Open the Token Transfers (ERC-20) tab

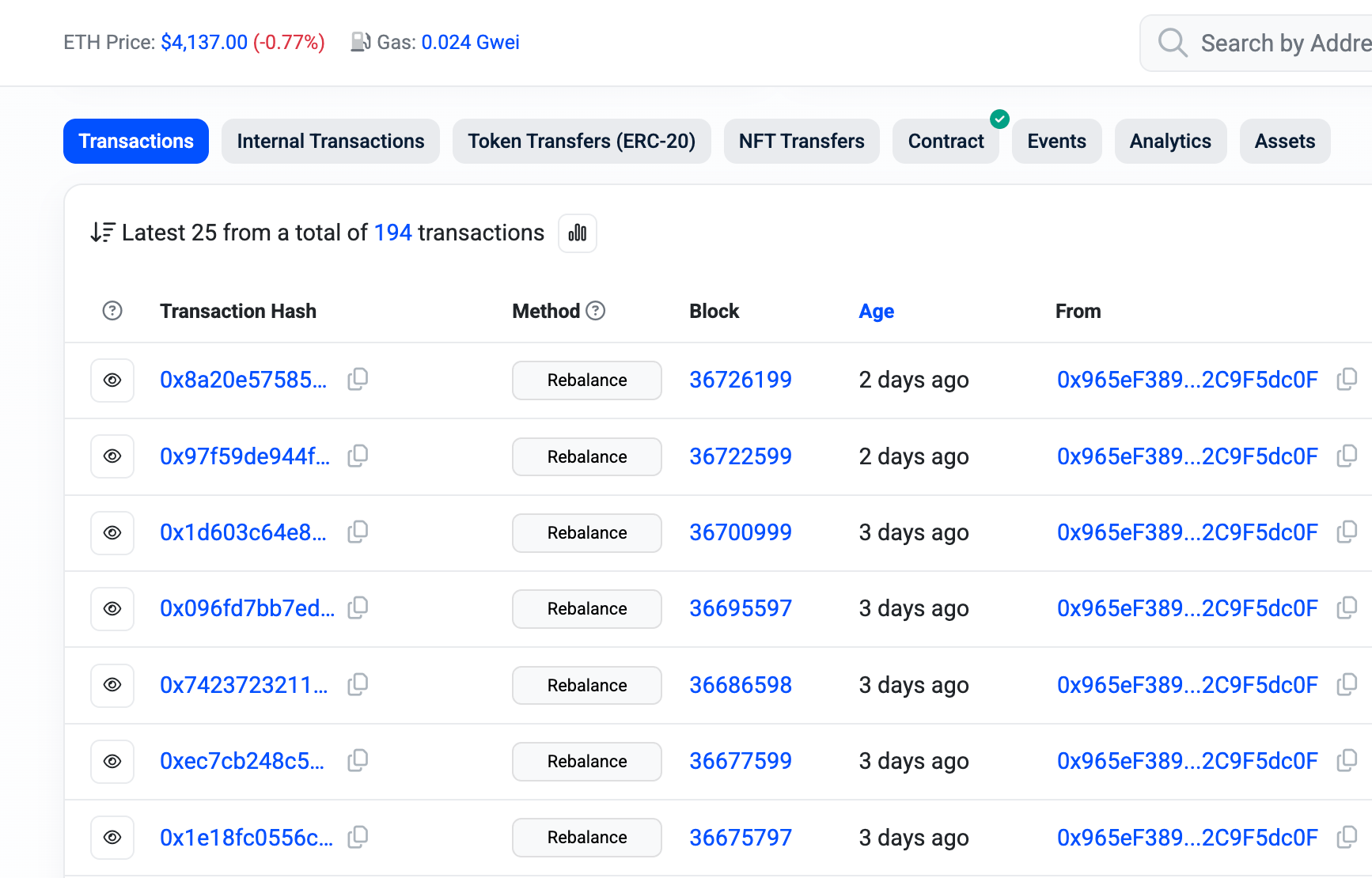(582, 142)
